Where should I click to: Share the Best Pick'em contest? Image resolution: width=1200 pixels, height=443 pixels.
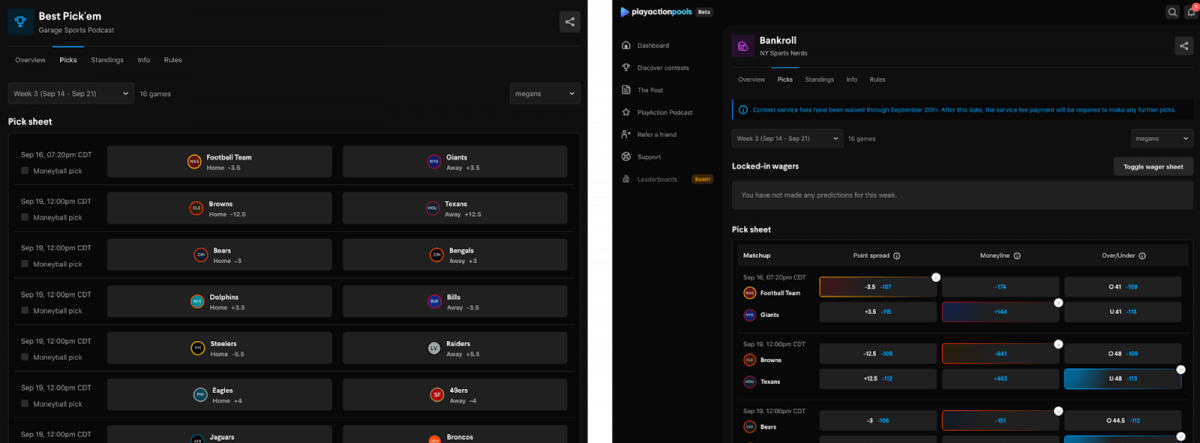coord(569,22)
